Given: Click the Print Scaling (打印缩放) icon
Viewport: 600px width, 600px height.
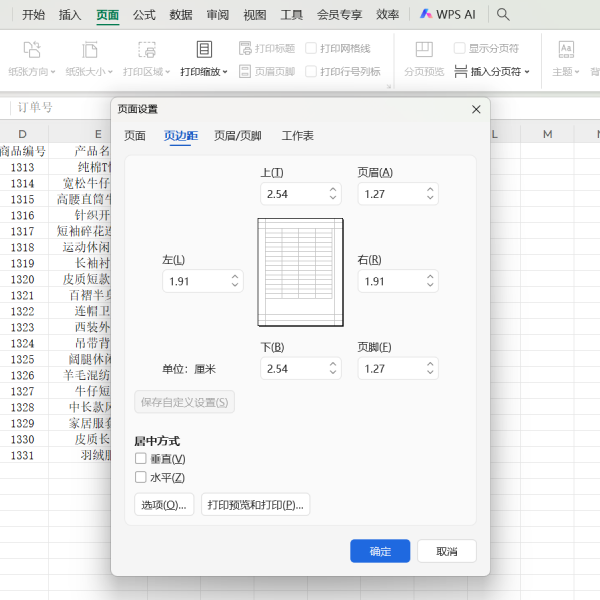Looking at the screenshot, I should pos(204,50).
